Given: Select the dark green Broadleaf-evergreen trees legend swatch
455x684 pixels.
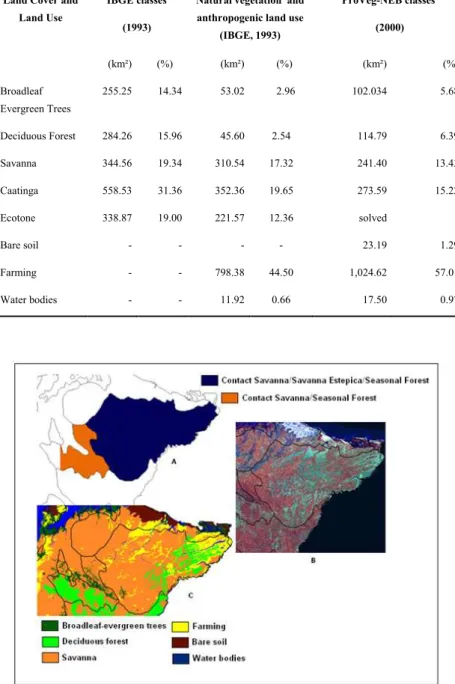Looking at the screenshot, I should 50,626.
